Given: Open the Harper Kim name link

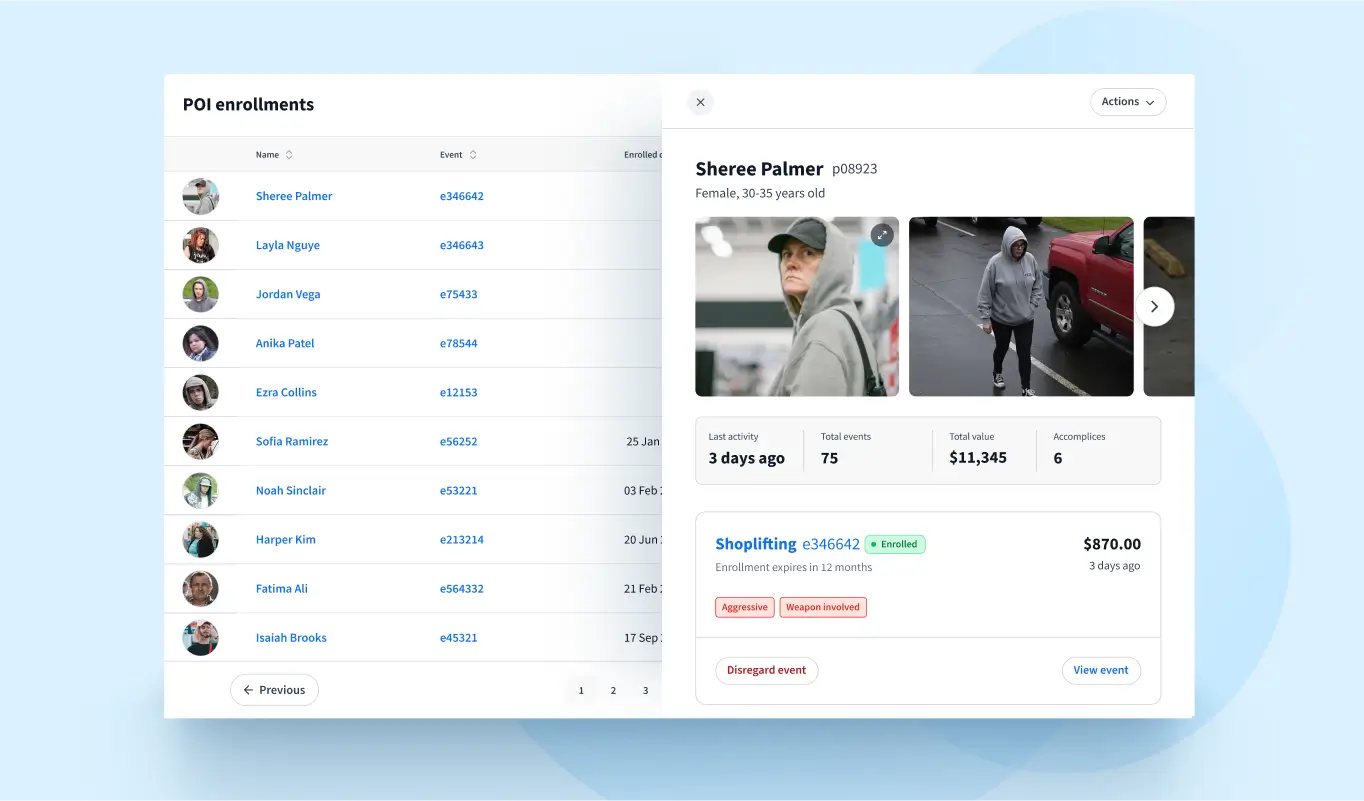Looking at the screenshot, I should (286, 539).
